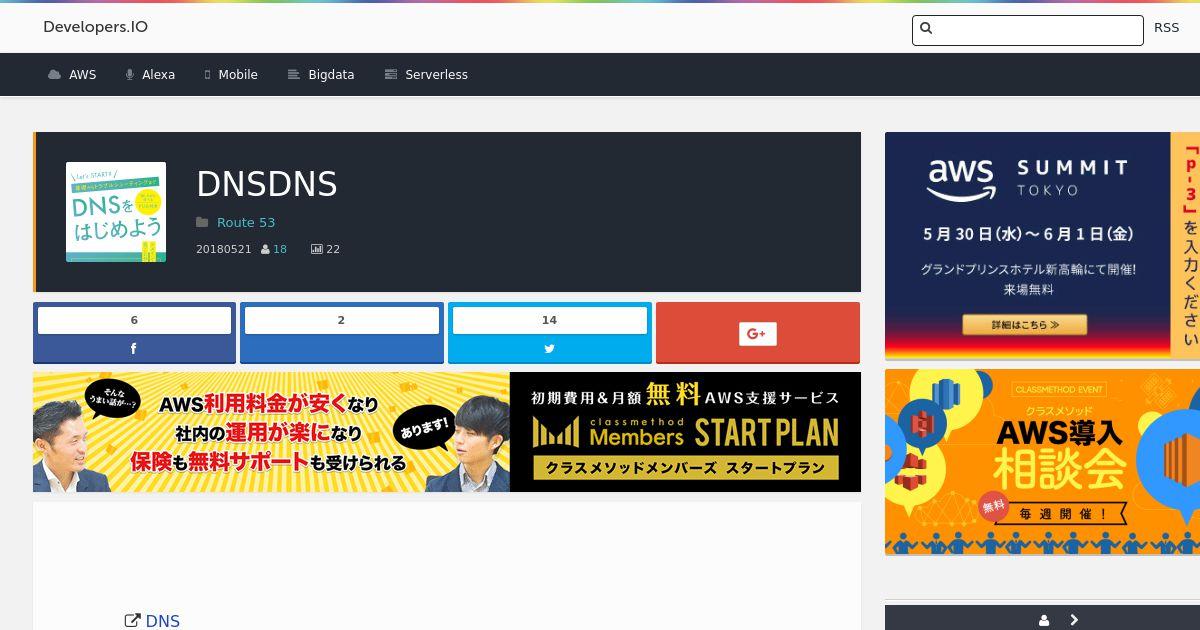
Task: Open the AWS Summit Tokyo banner
Action: point(1042,246)
